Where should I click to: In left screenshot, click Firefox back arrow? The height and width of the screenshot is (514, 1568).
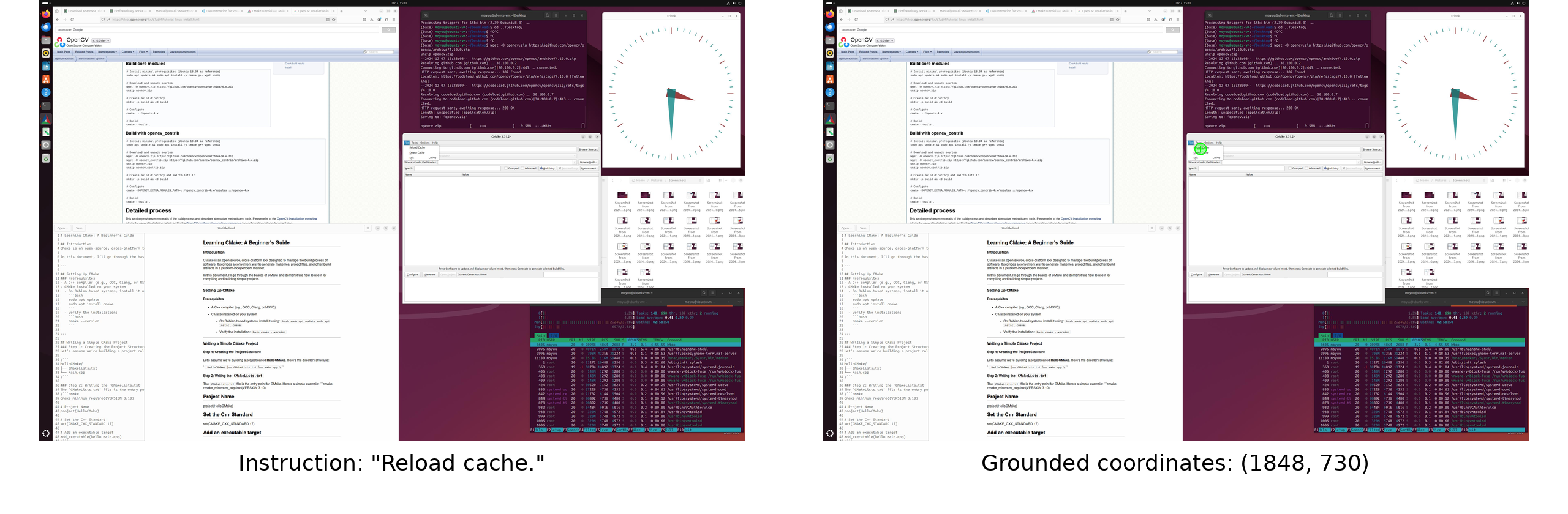58,20
